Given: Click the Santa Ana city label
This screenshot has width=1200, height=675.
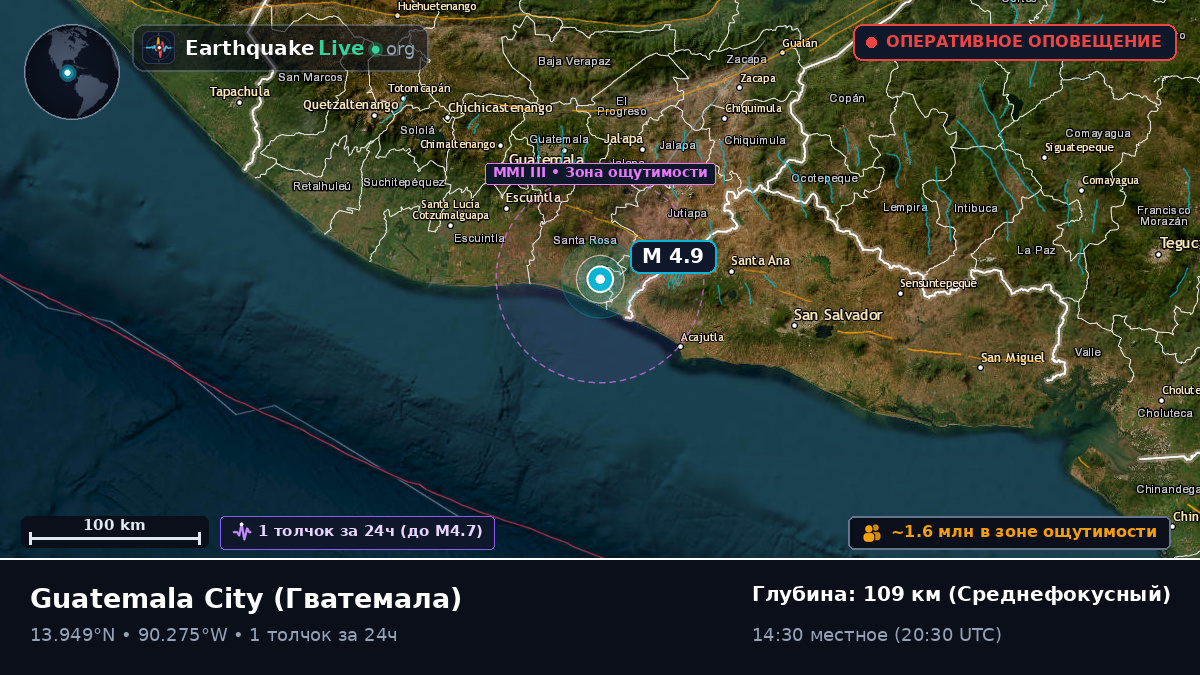Looking at the screenshot, I should (x=760, y=261).
